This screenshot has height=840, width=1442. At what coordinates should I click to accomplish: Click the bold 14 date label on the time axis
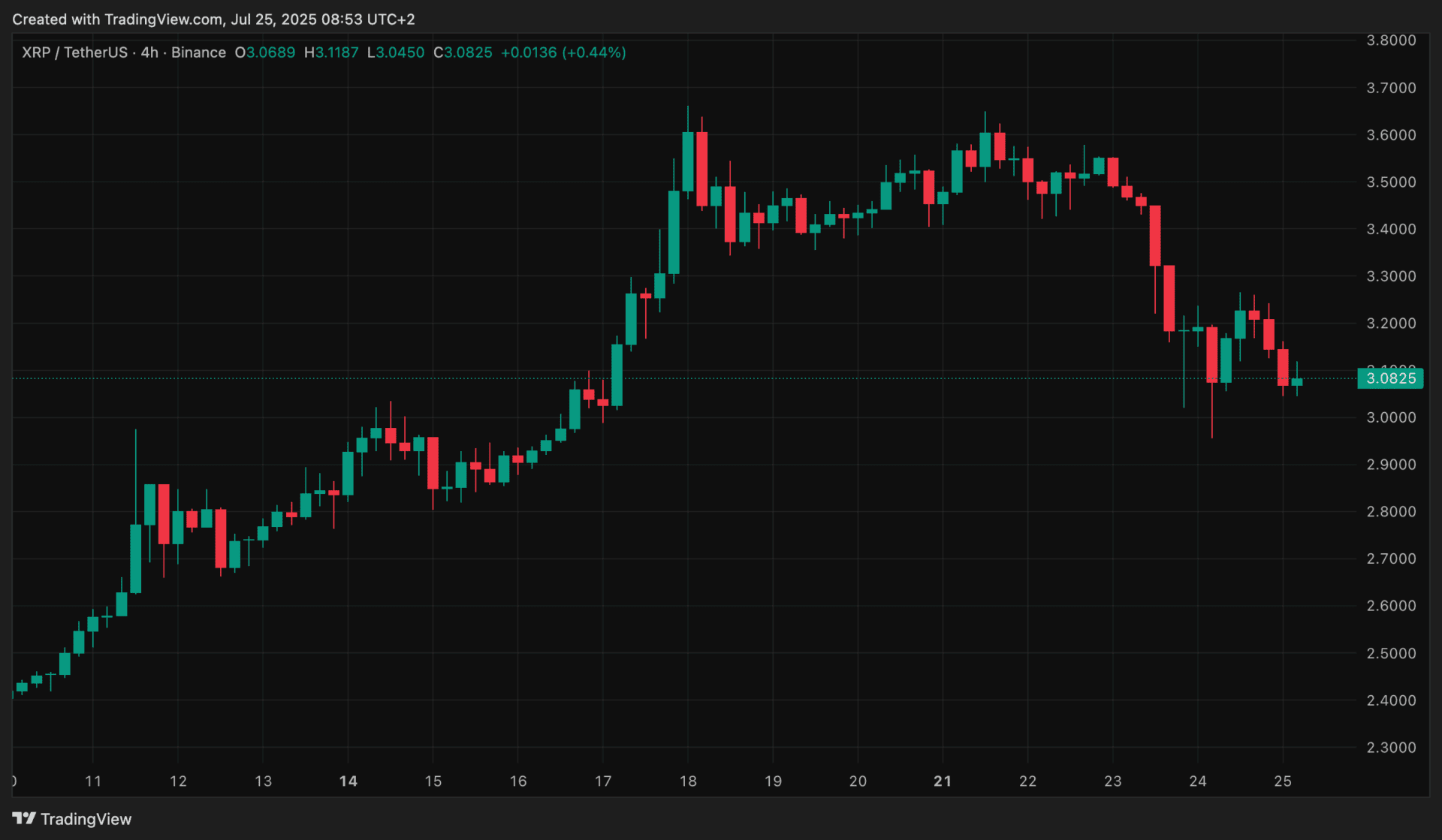[x=348, y=781]
